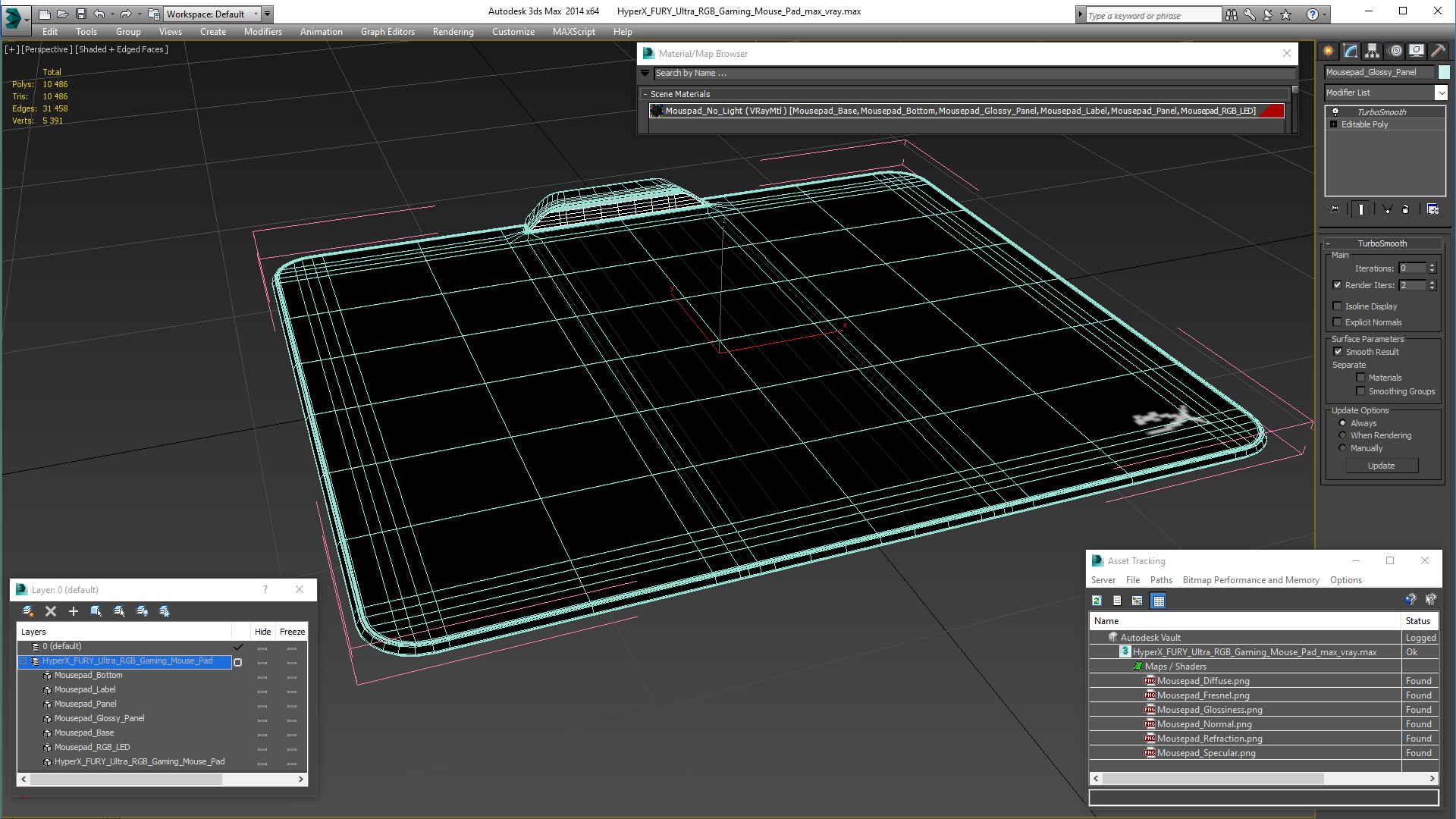Select the When Rendering radio button
1456x819 pixels.
tap(1343, 435)
